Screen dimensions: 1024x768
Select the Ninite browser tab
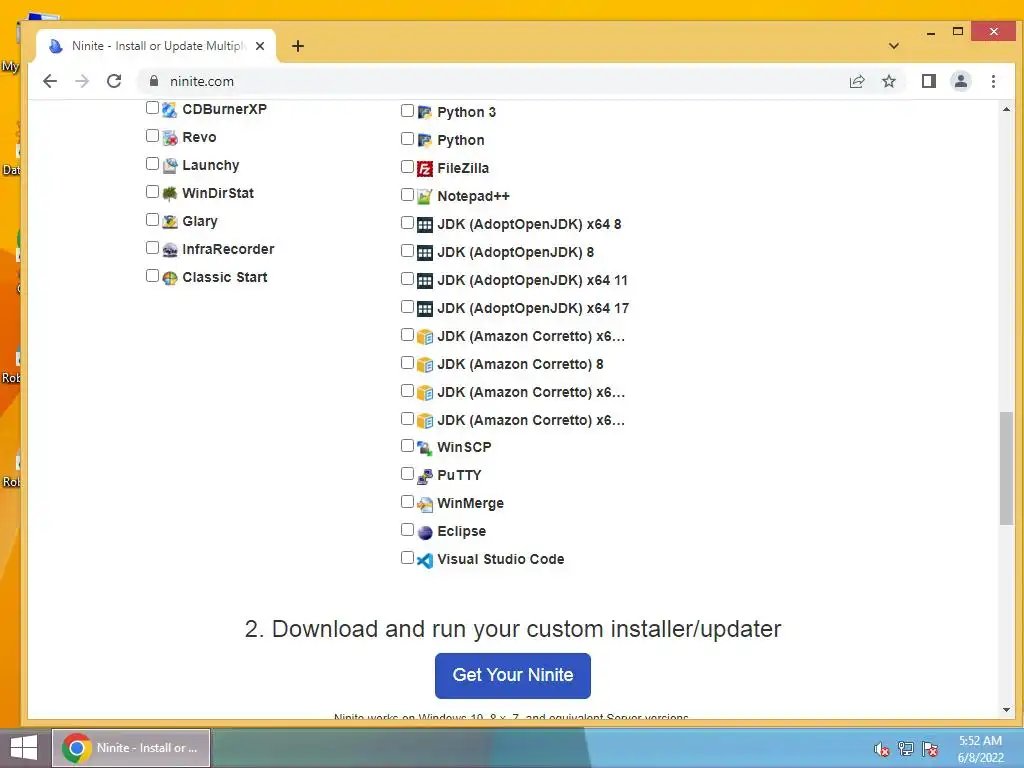pyautogui.click(x=157, y=46)
